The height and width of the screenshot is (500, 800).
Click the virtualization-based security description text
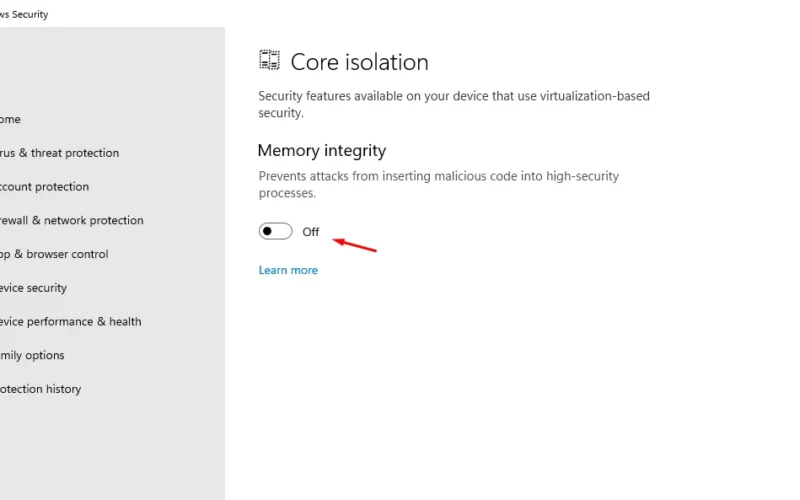point(454,104)
